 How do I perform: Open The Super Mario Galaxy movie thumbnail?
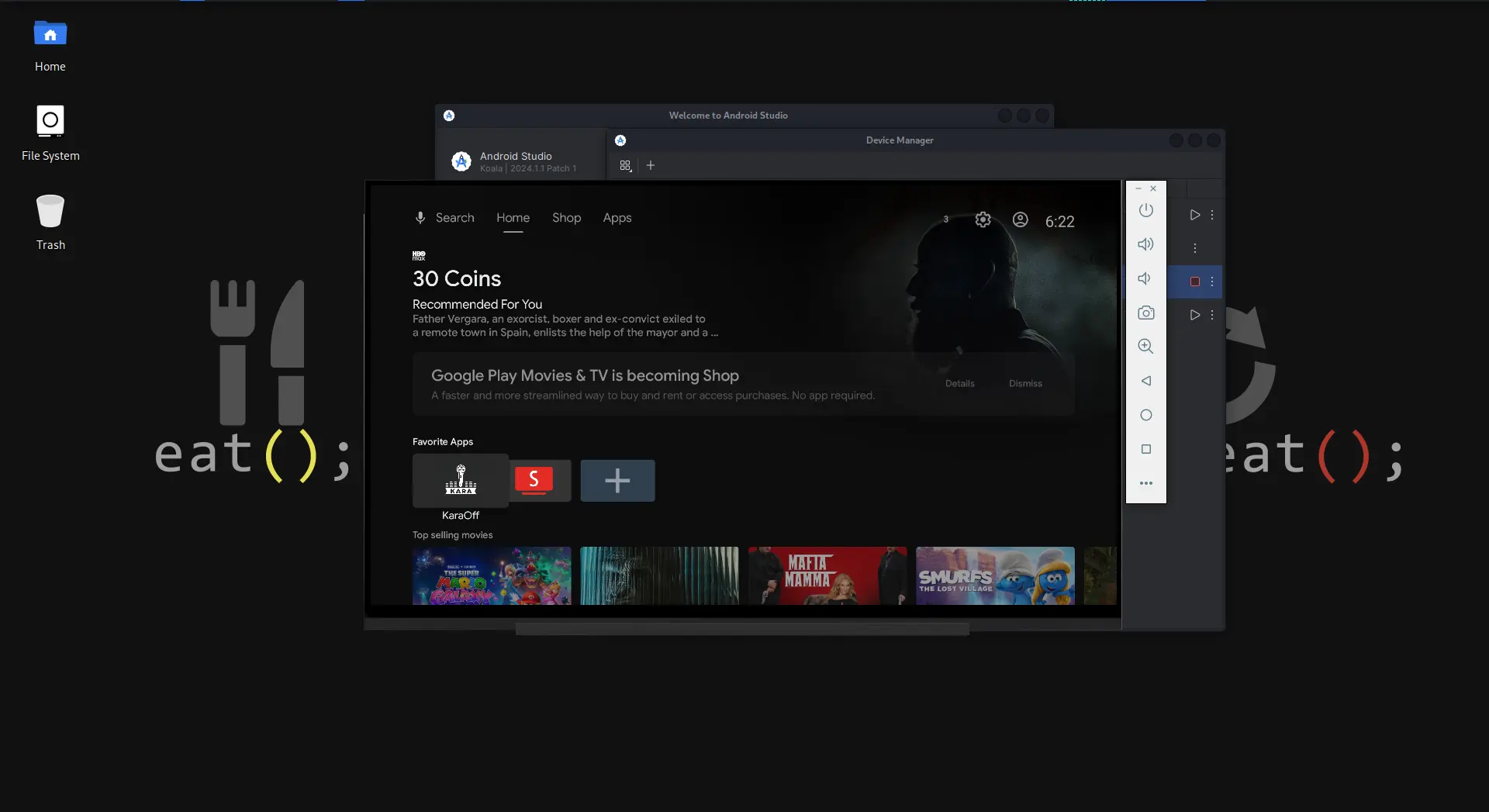(x=492, y=575)
